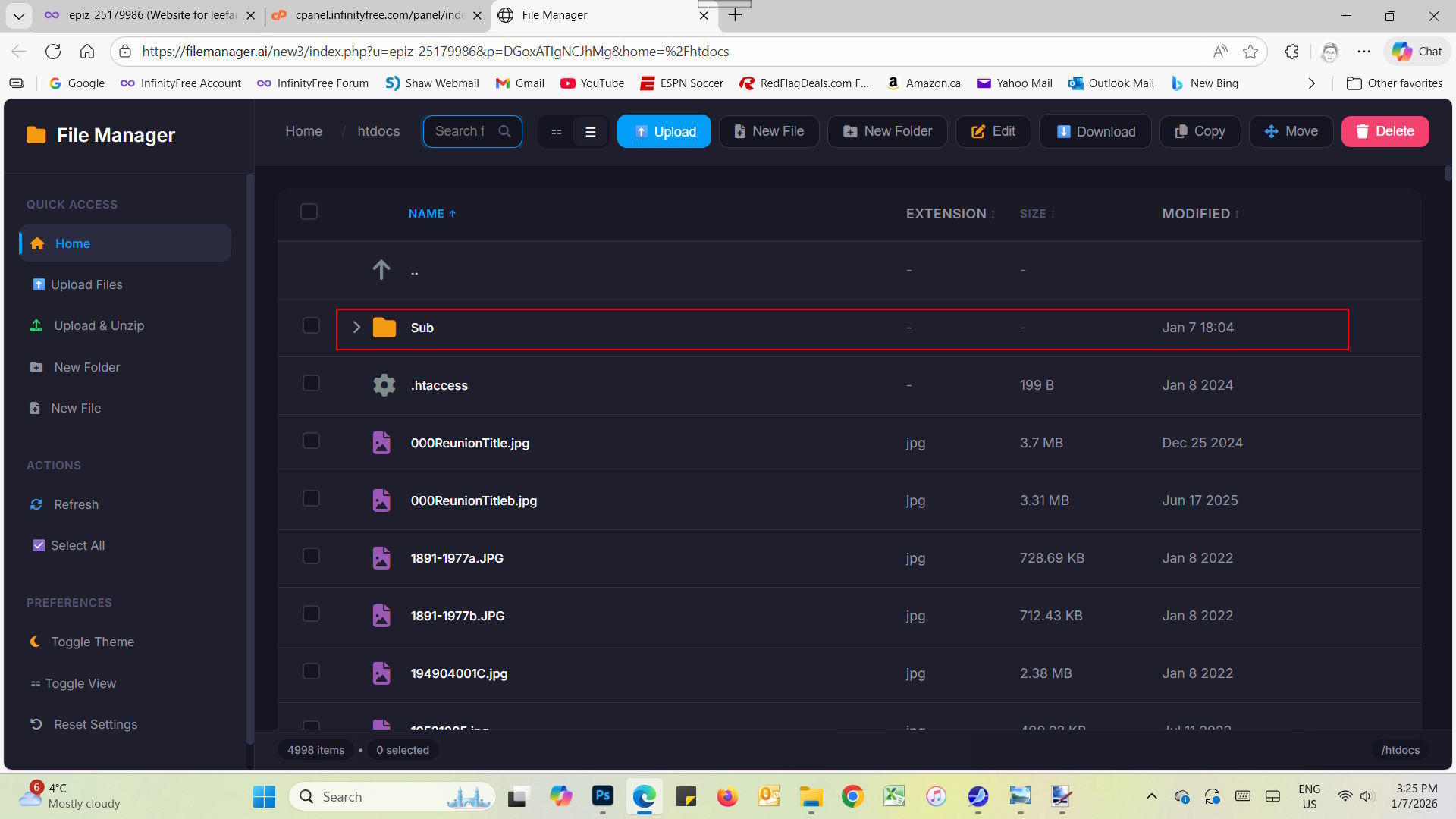Click the search magnifier icon
This screenshot has height=819, width=1456.
[x=504, y=131]
